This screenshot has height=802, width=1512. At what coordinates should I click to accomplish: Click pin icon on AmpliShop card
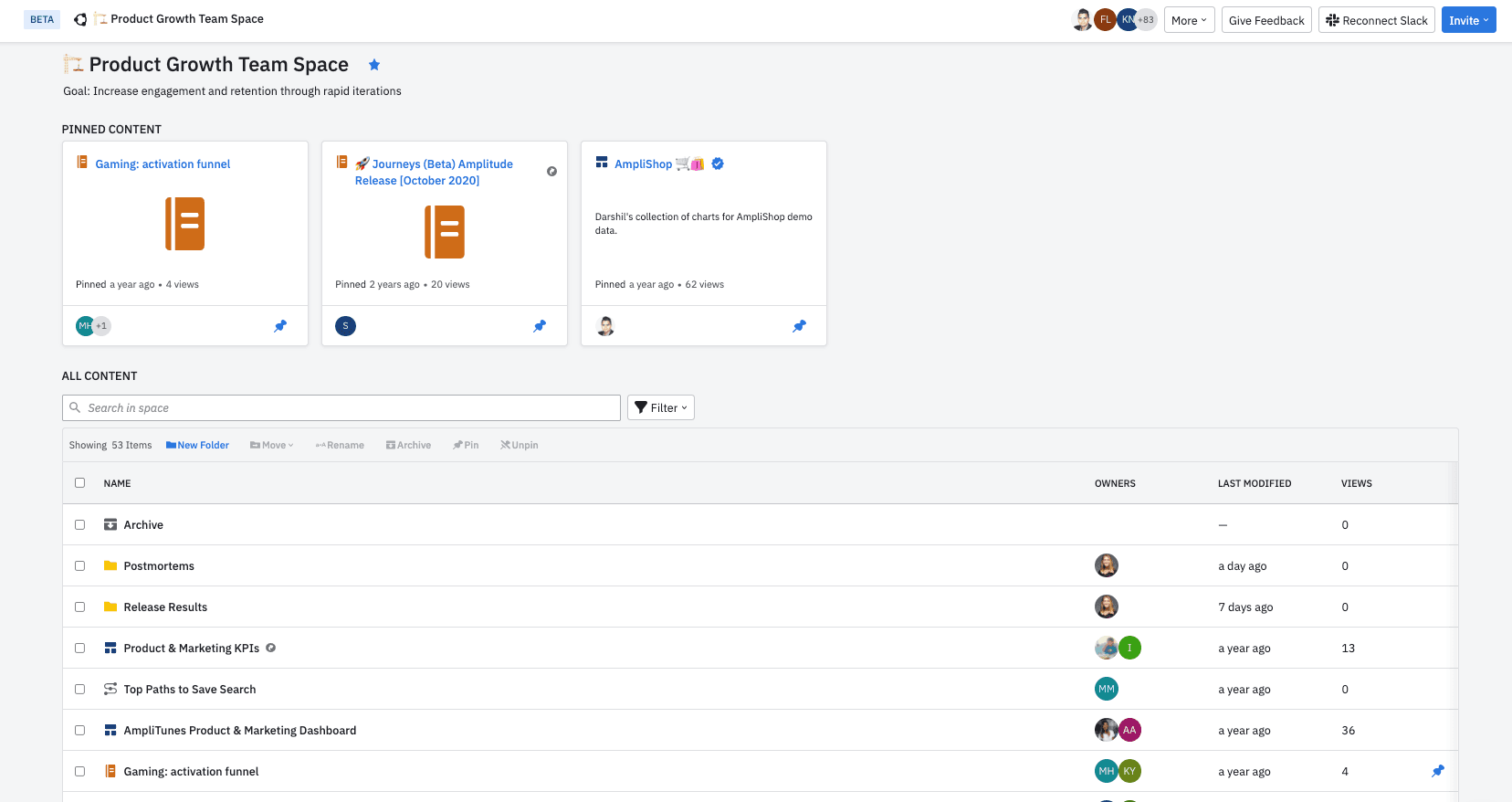point(799,326)
